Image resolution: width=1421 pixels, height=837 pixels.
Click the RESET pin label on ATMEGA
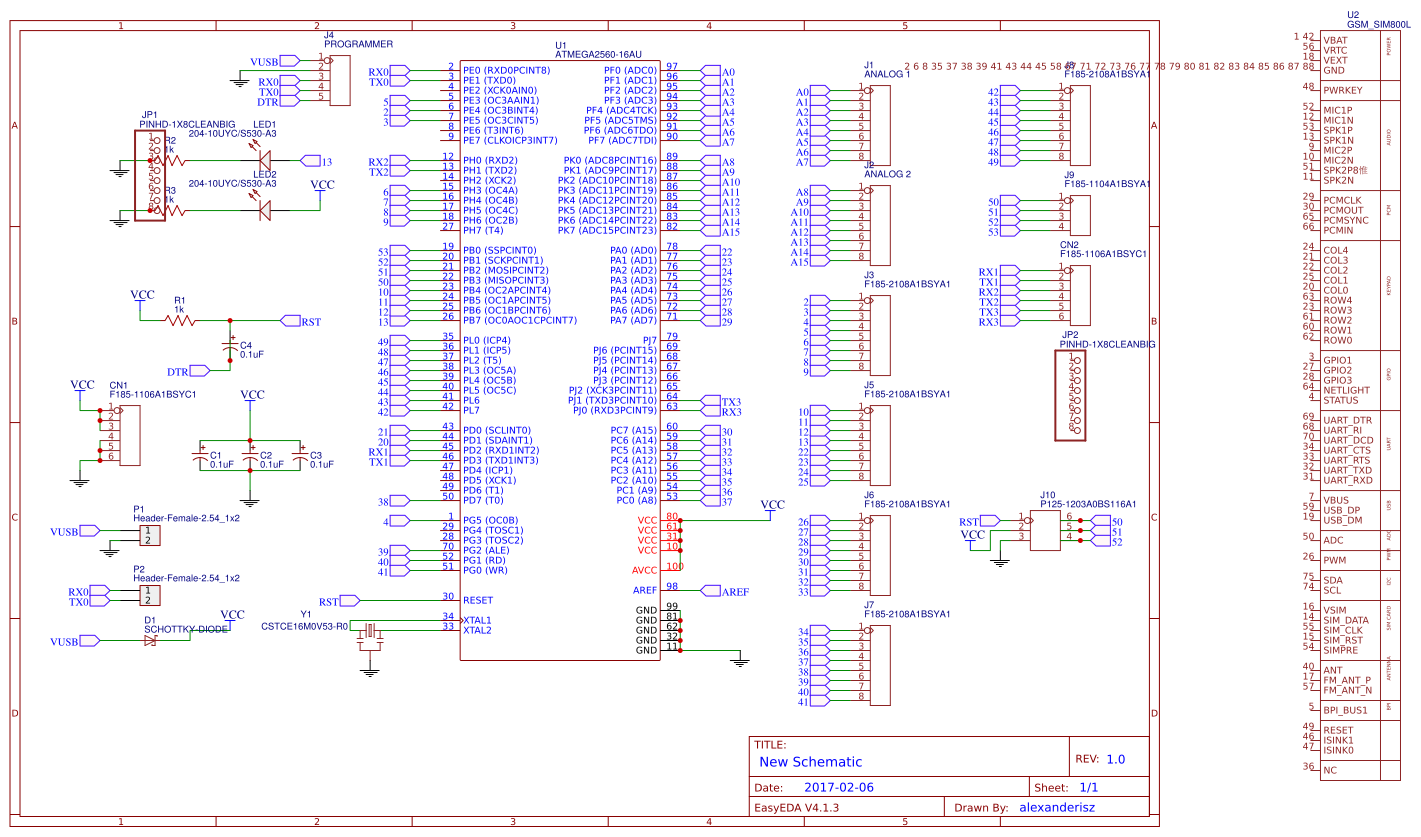click(479, 600)
